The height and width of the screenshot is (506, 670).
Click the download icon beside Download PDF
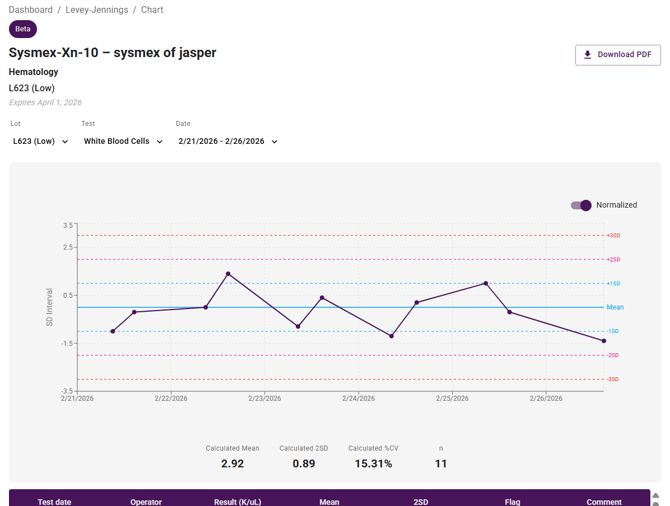pos(588,55)
